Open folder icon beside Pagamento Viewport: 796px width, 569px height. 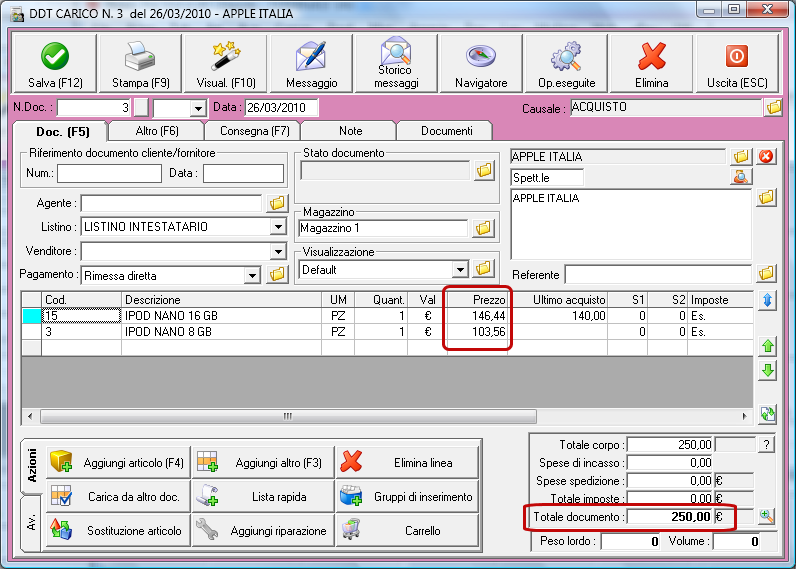277,275
